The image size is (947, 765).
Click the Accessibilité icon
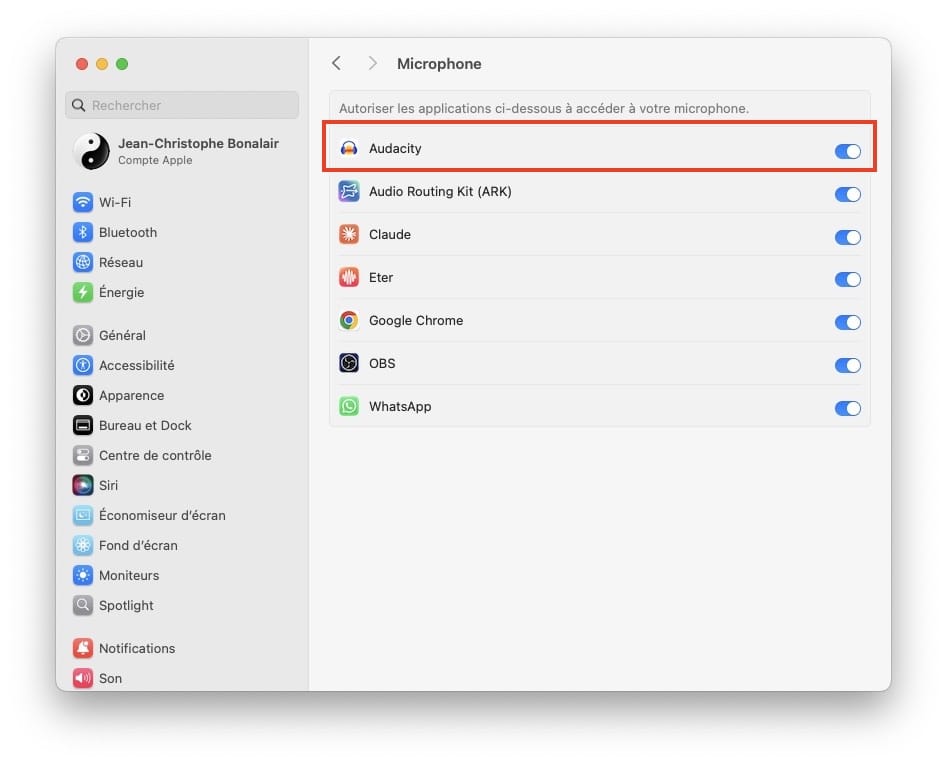(83, 365)
